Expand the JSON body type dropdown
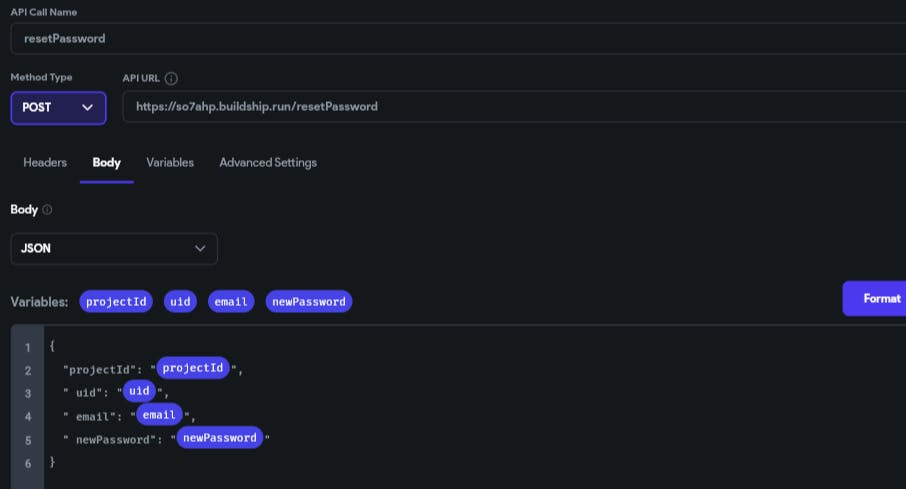The height and width of the screenshot is (489, 906). point(114,248)
